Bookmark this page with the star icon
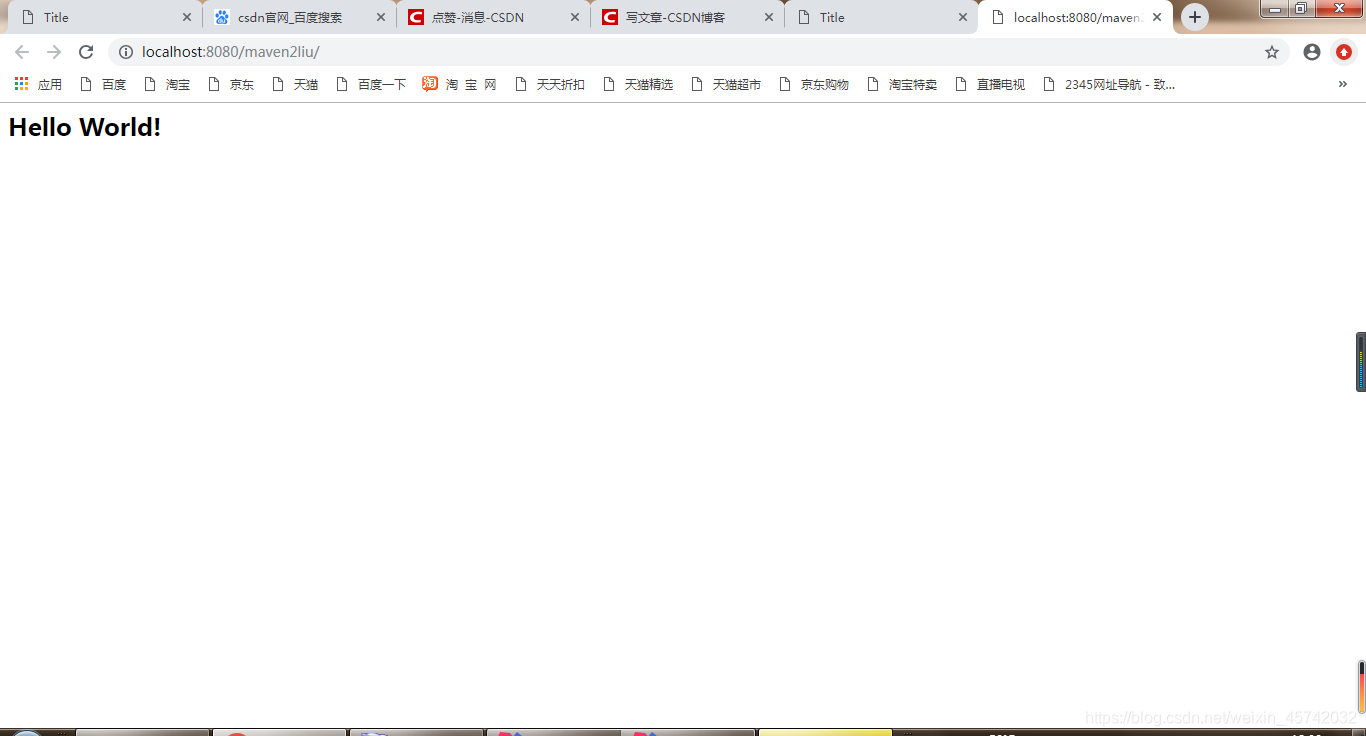1366x736 pixels. pos(1272,52)
